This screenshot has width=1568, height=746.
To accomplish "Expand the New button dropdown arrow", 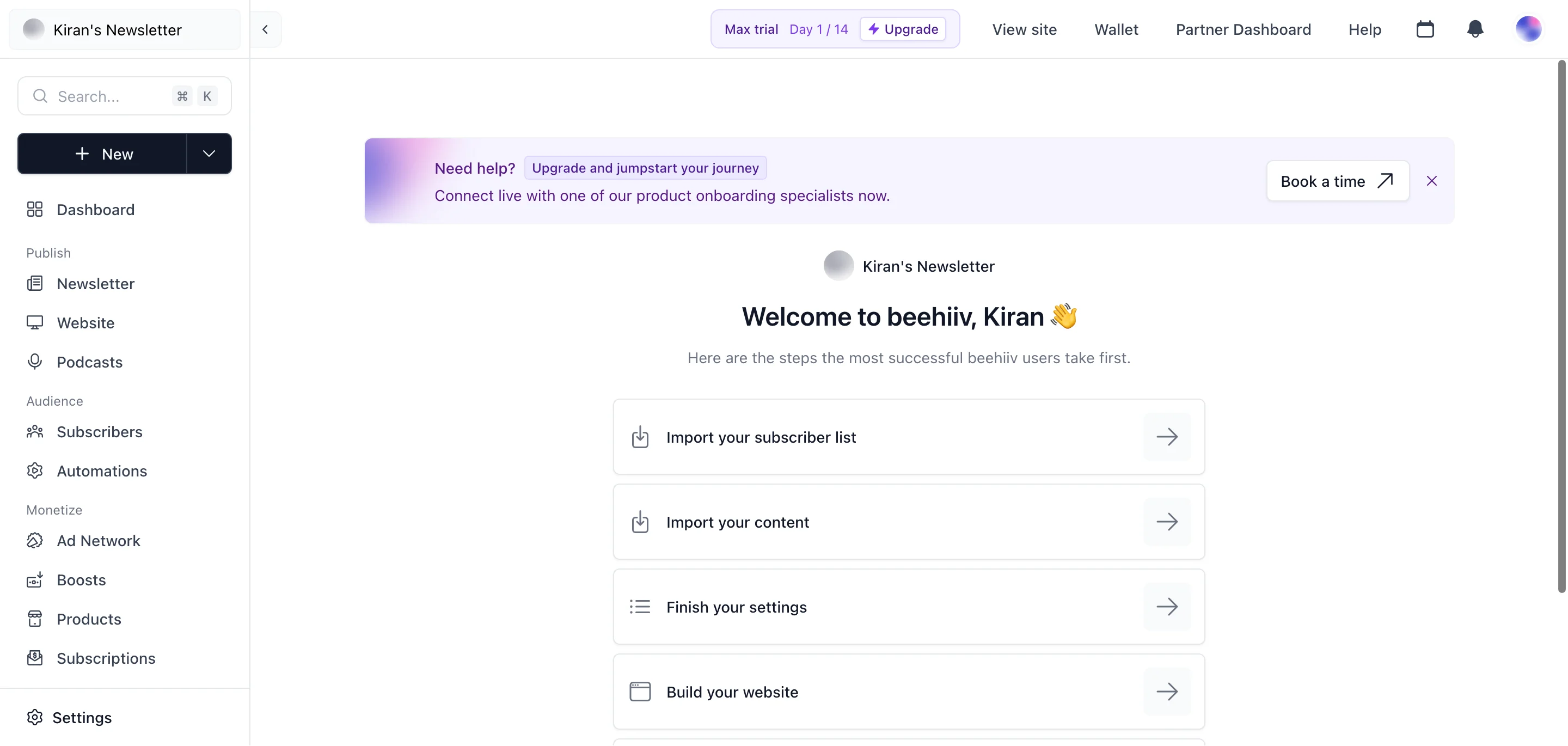I will click(209, 154).
